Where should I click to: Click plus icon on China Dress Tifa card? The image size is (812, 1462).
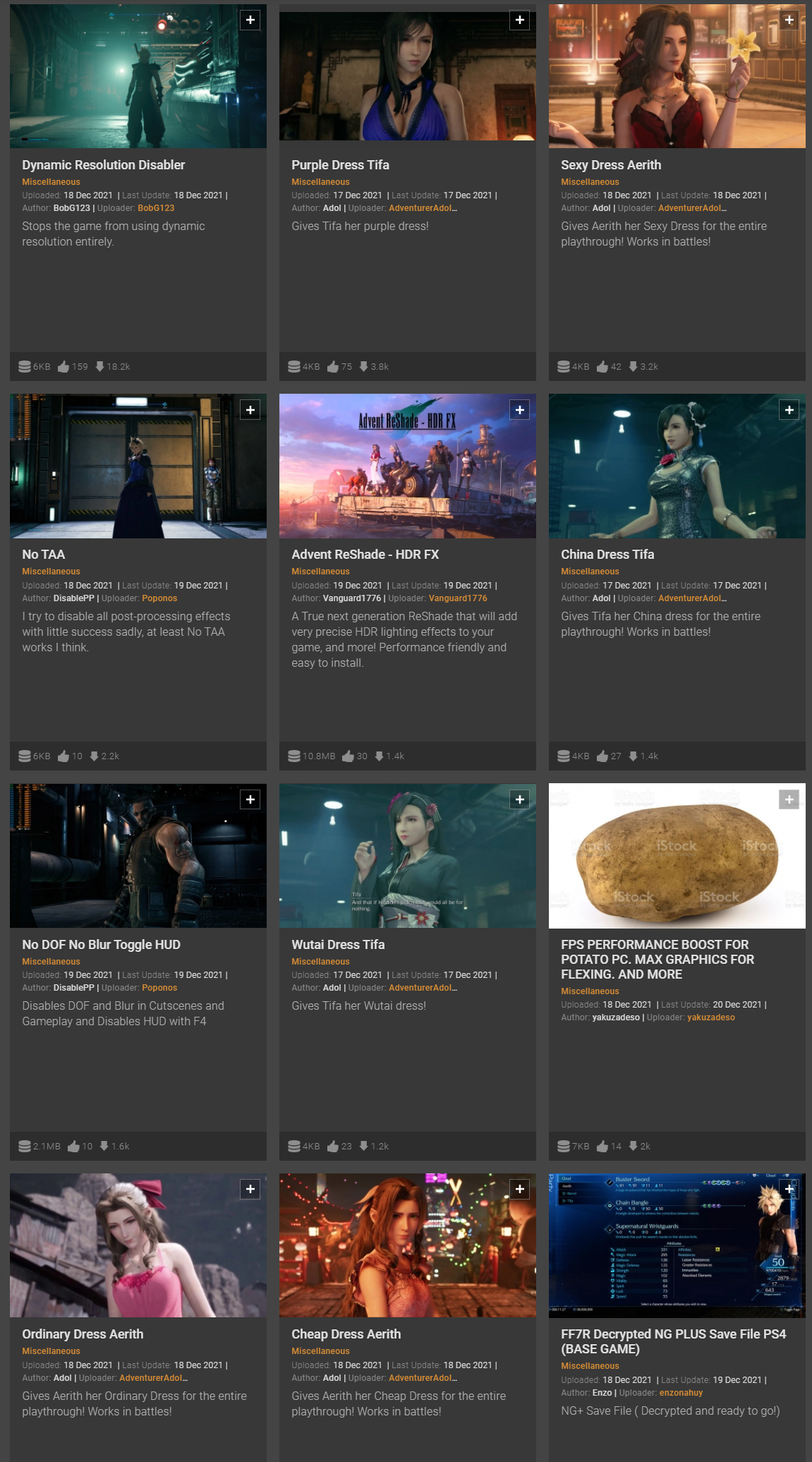(x=789, y=410)
